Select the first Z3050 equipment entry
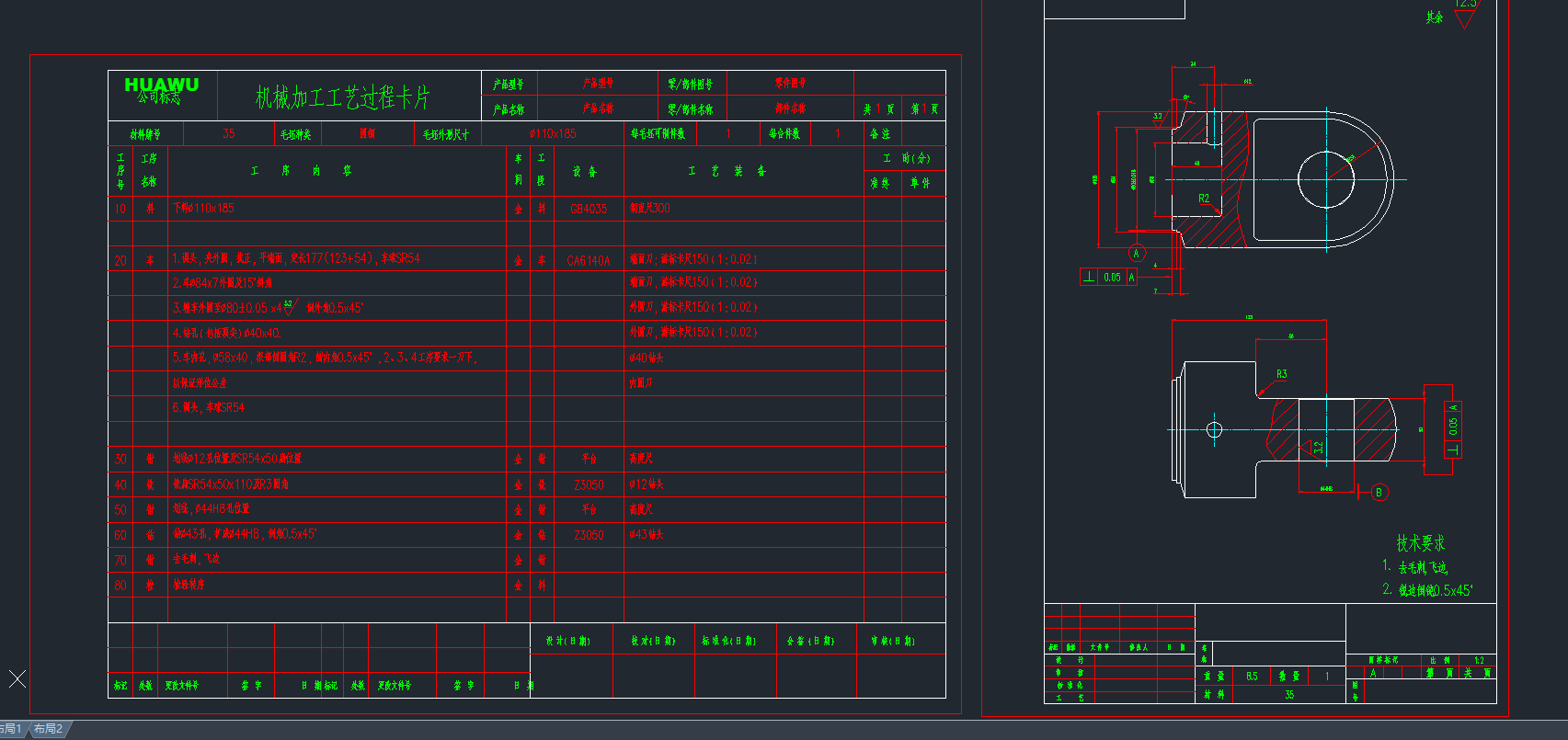1568x740 pixels. pyautogui.click(x=589, y=484)
